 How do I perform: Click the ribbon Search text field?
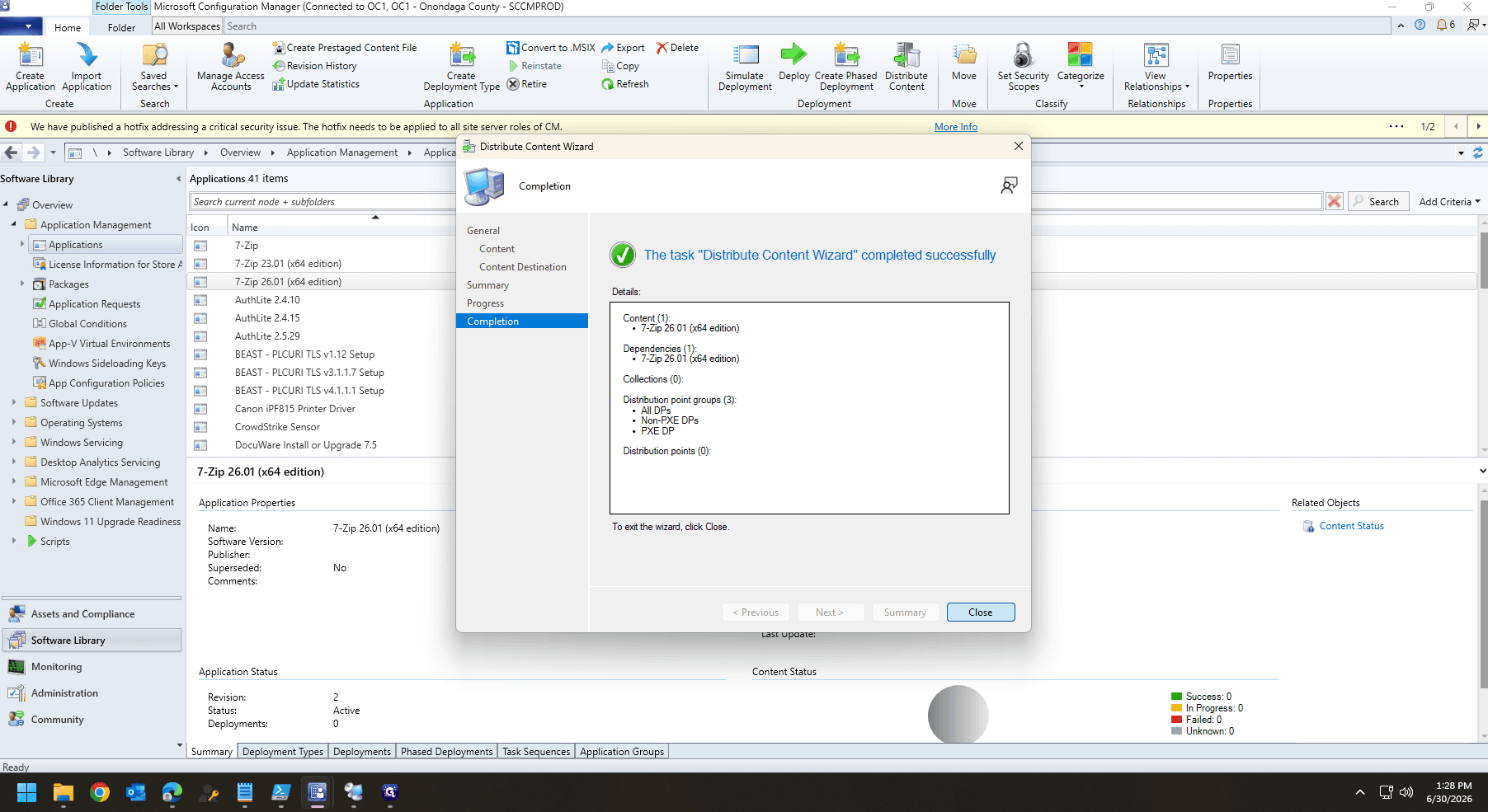tap(808, 26)
